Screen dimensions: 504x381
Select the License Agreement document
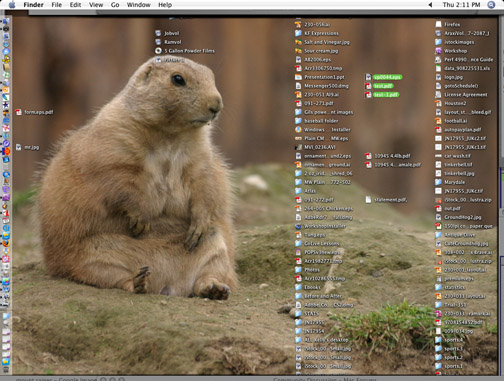(x=438, y=95)
